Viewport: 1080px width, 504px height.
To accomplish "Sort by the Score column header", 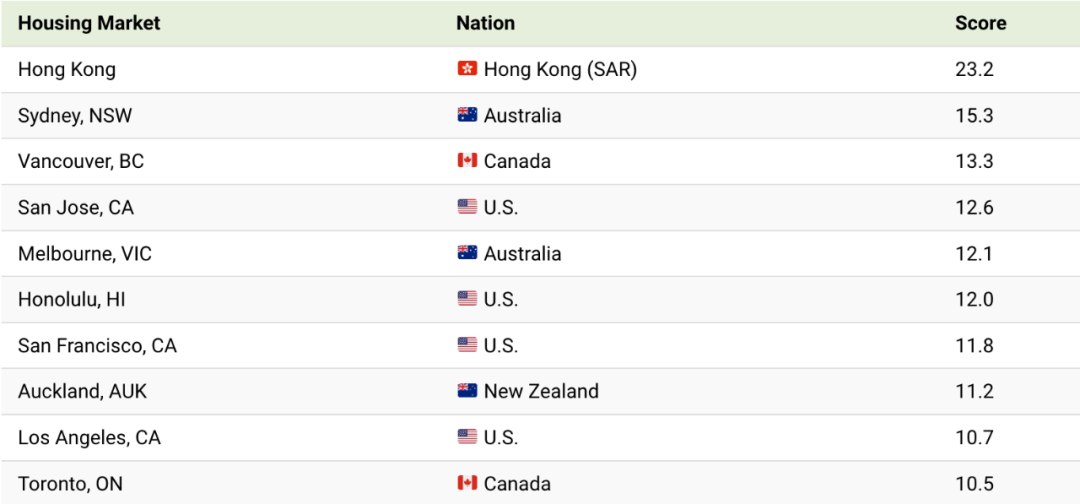I will (980, 23).
